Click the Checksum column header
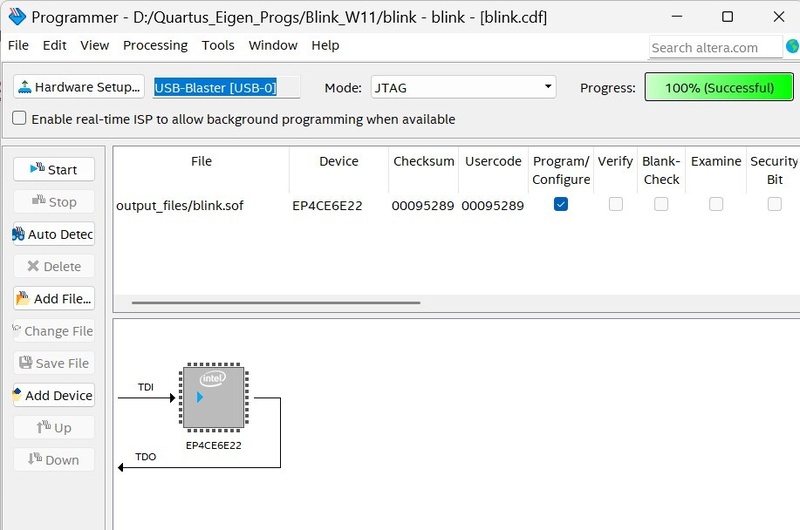 423,170
